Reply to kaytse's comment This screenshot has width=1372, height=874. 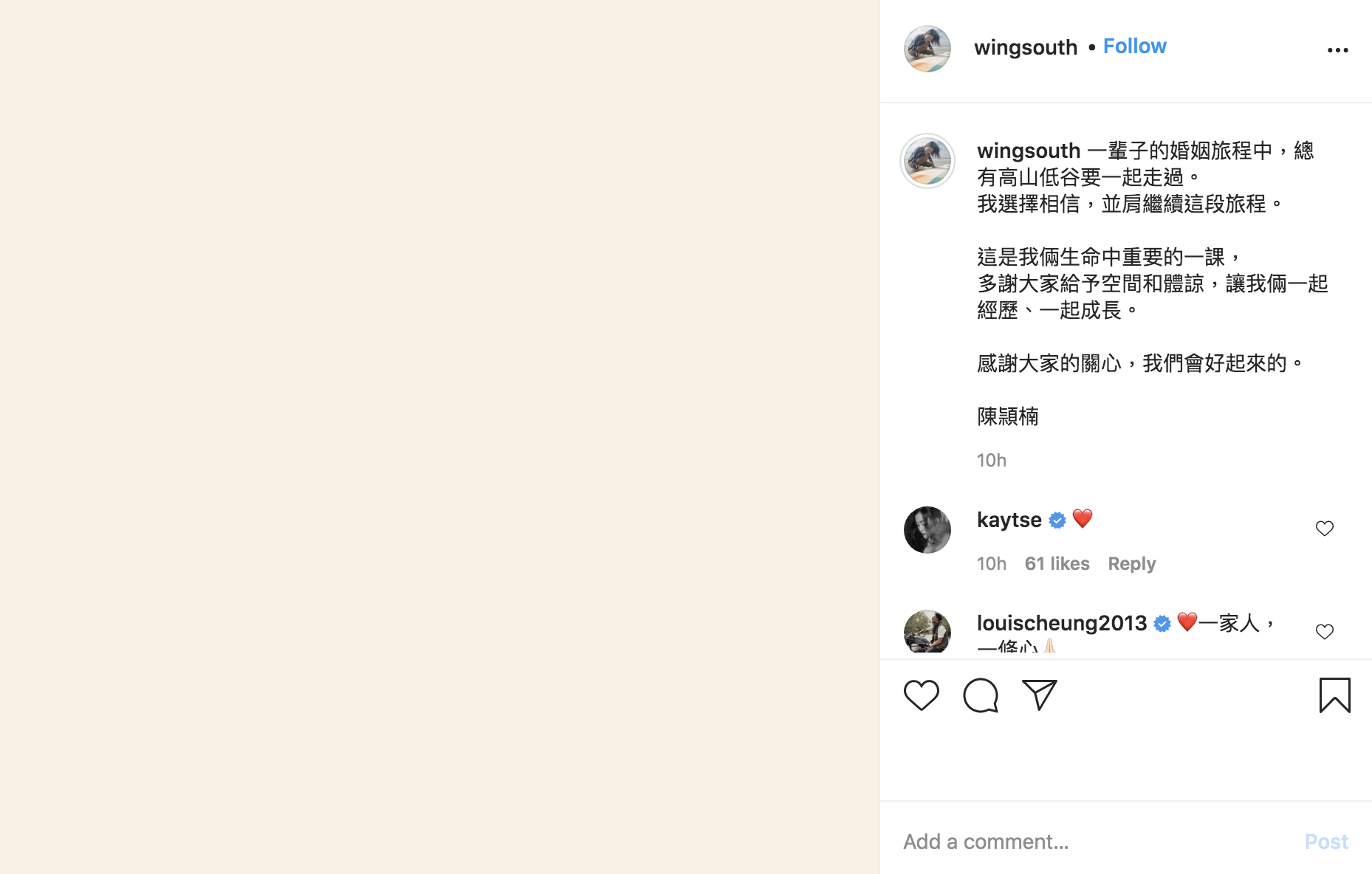(1131, 564)
